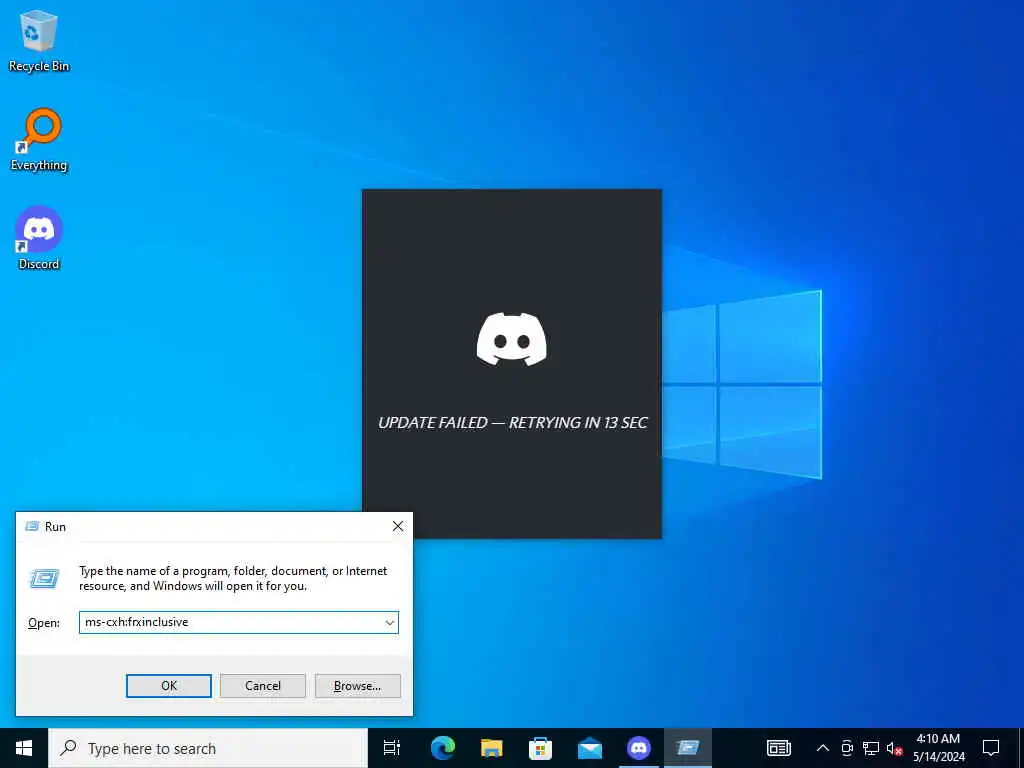Image resolution: width=1024 pixels, height=768 pixels.
Task: Open Microsoft Store from the taskbar
Action: [540, 748]
